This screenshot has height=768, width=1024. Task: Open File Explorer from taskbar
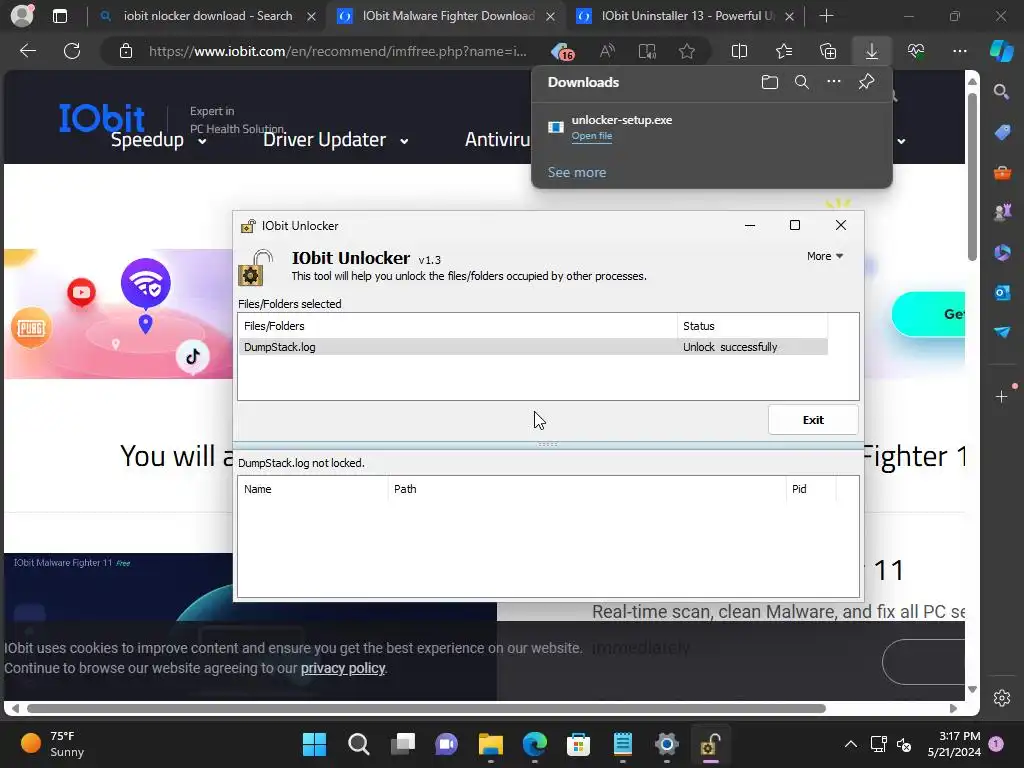(490, 744)
